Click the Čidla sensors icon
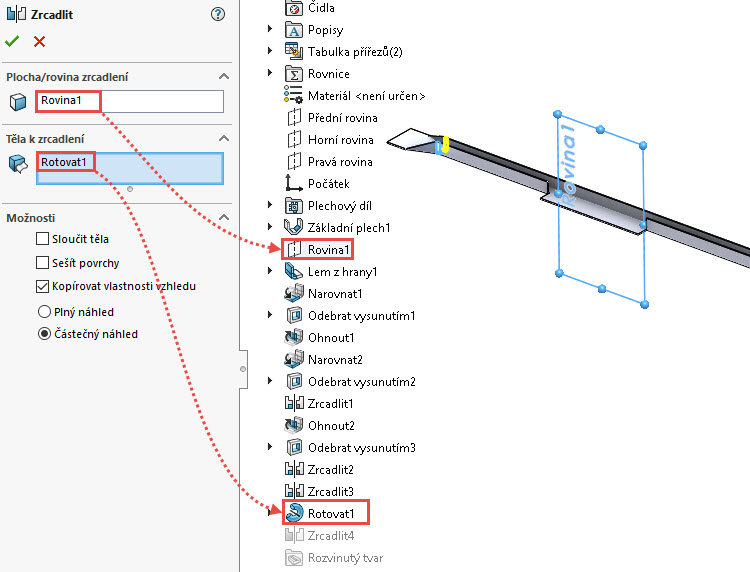The height and width of the screenshot is (572, 750). [x=294, y=8]
